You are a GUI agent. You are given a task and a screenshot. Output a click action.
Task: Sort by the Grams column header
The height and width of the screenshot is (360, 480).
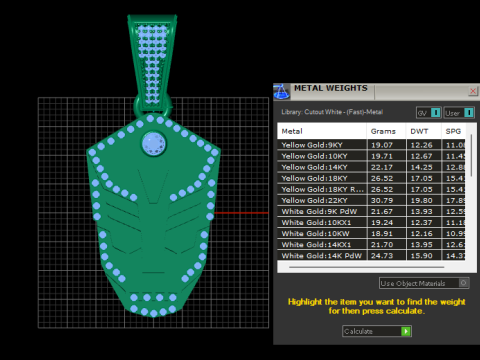click(386, 131)
